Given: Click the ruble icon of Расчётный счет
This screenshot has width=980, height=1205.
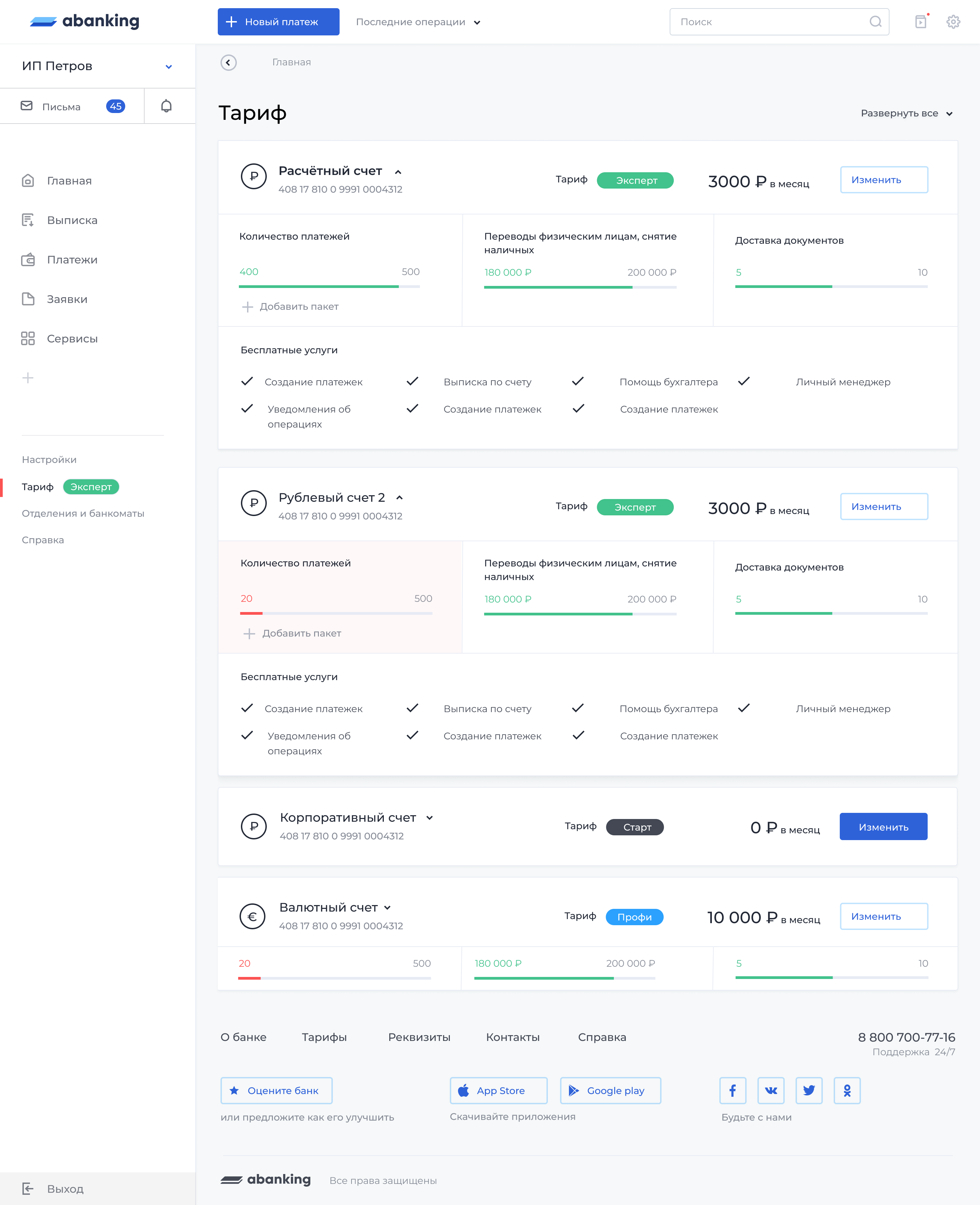Looking at the screenshot, I should click(254, 176).
